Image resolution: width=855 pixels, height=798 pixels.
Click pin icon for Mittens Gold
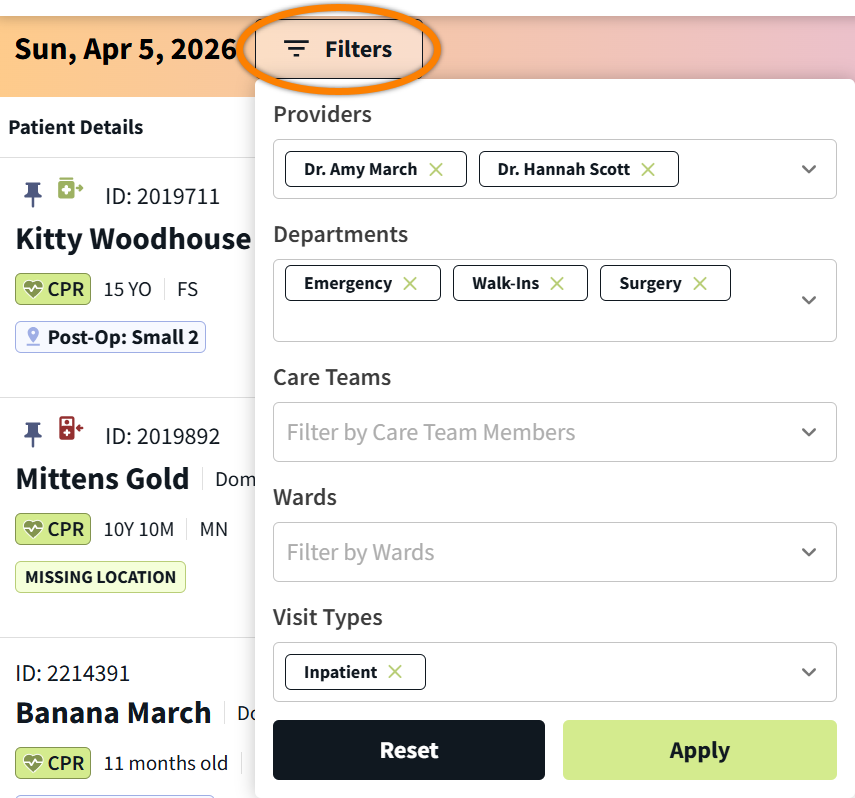34,433
